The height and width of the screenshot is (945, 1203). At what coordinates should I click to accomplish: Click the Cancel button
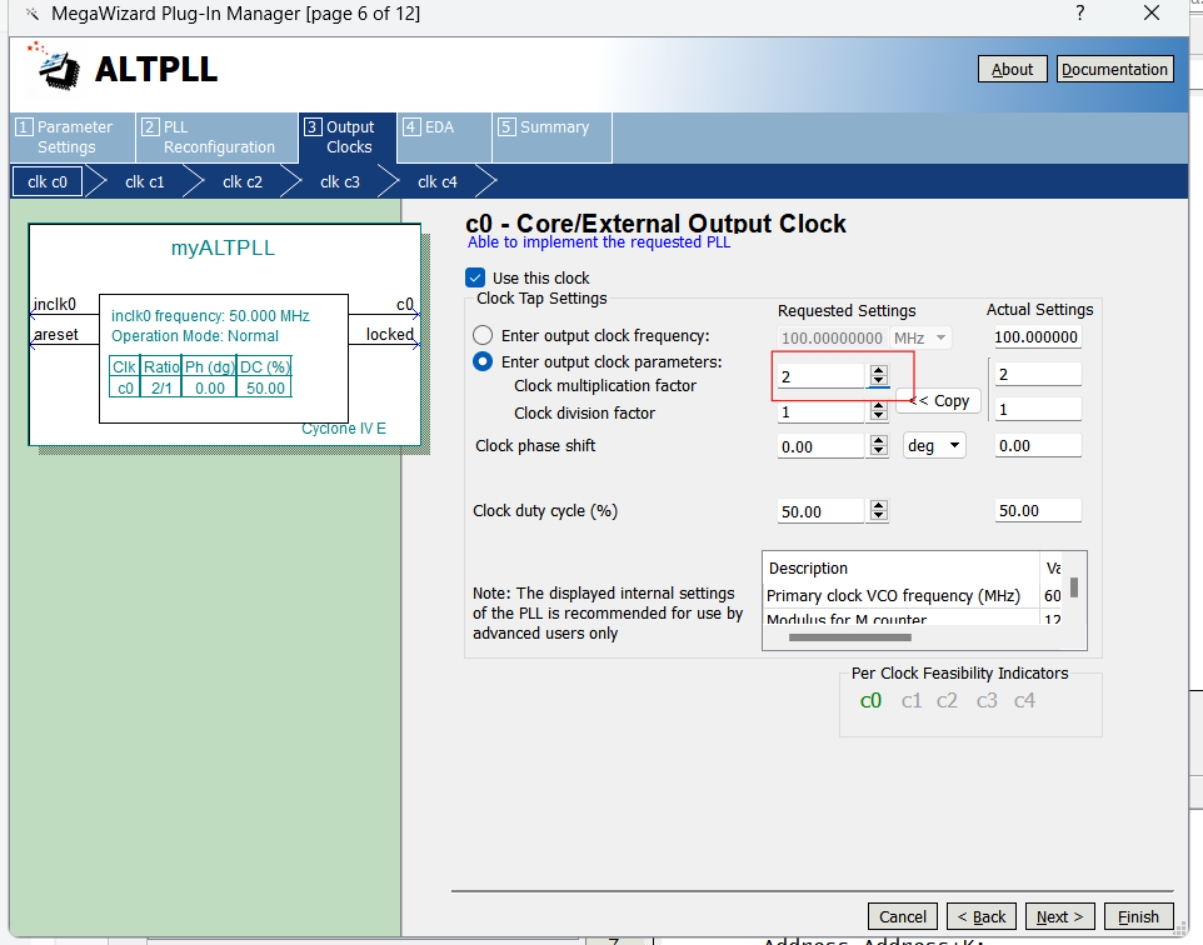click(903, 917)
